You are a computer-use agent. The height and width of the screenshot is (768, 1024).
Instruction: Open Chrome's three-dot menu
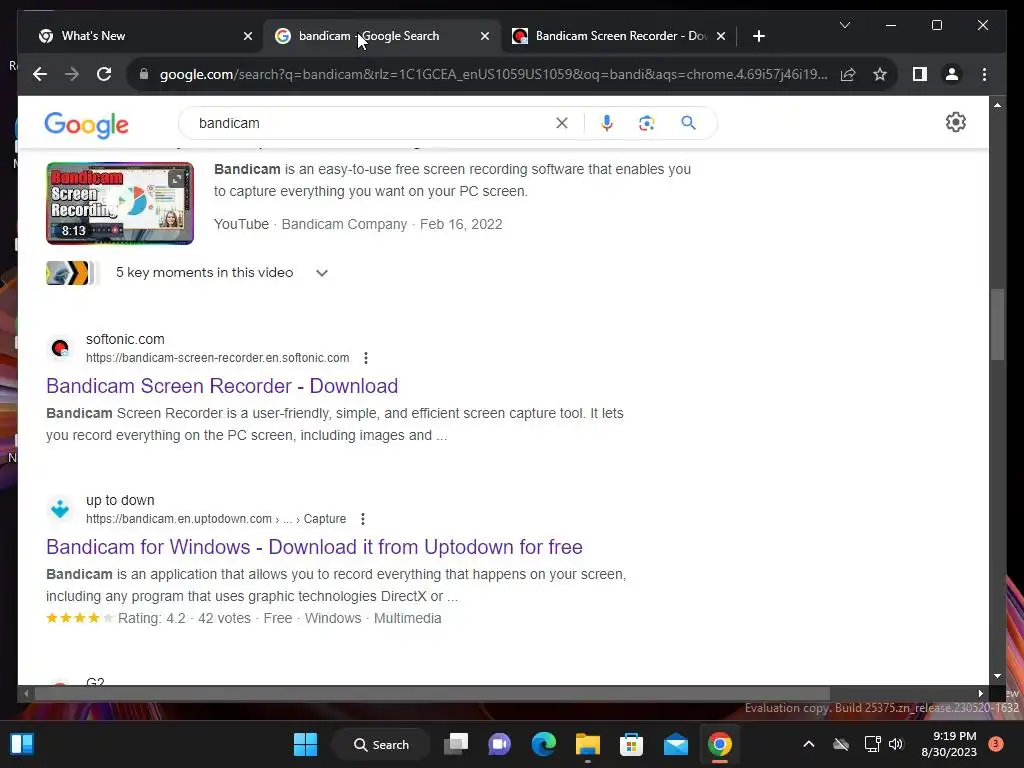click(x=984, y=74)
